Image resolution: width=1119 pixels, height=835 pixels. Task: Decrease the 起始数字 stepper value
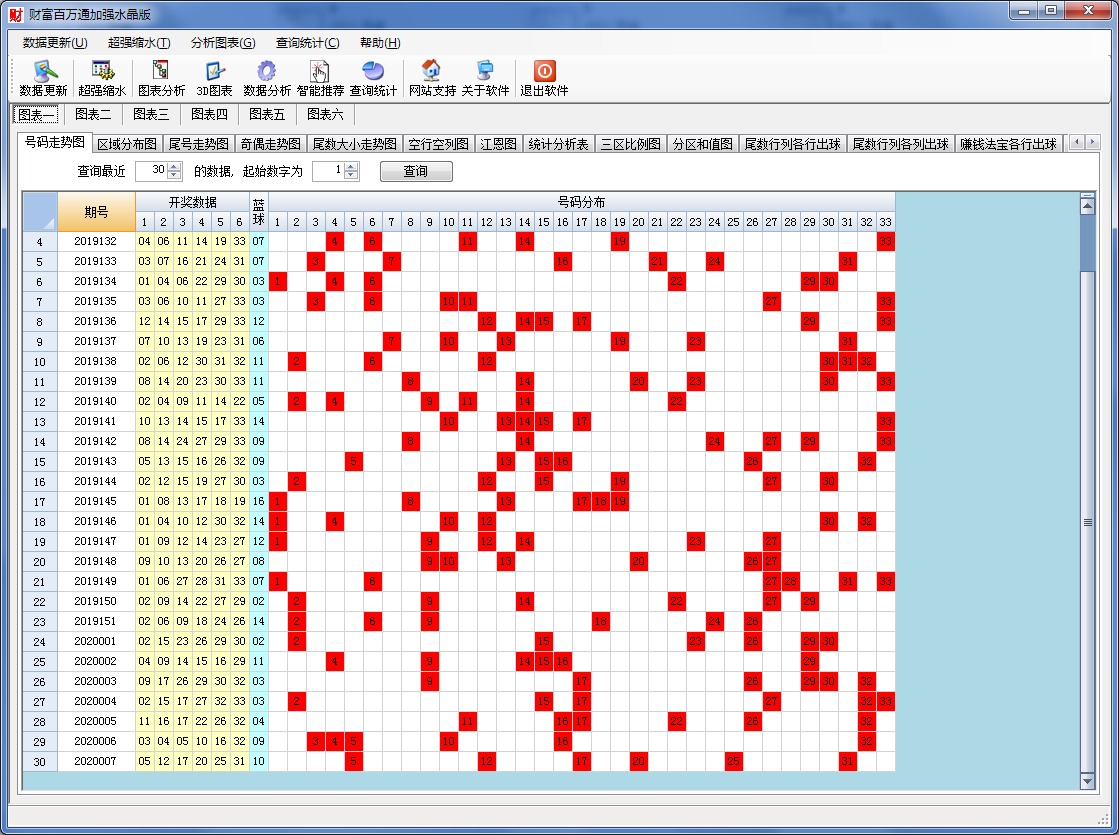point(351,176)
